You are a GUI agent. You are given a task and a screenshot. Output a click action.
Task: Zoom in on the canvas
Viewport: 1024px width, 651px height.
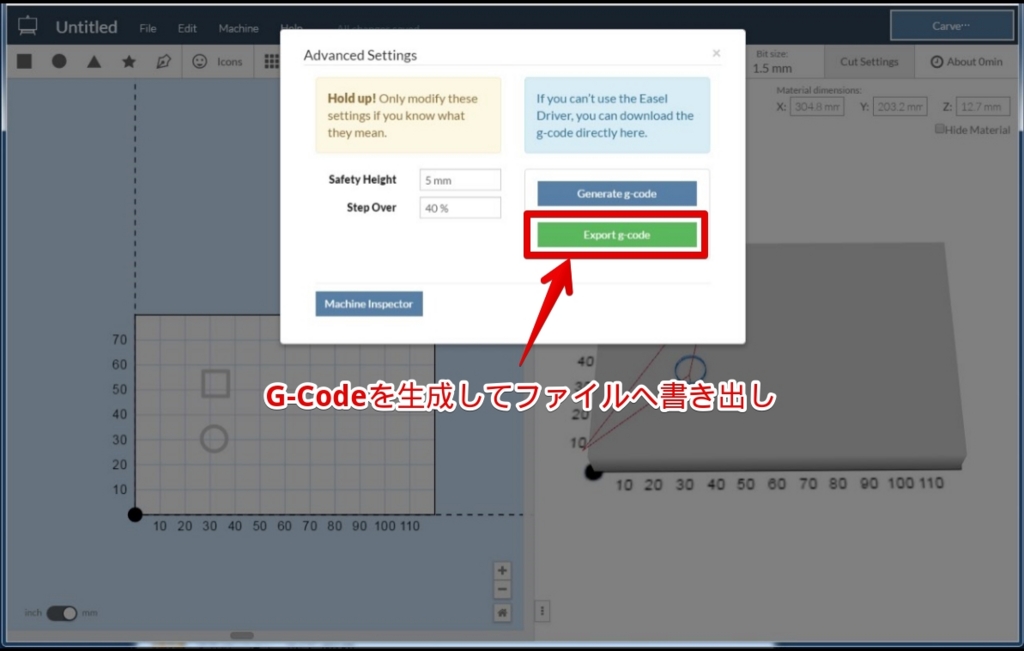point(502,570)
